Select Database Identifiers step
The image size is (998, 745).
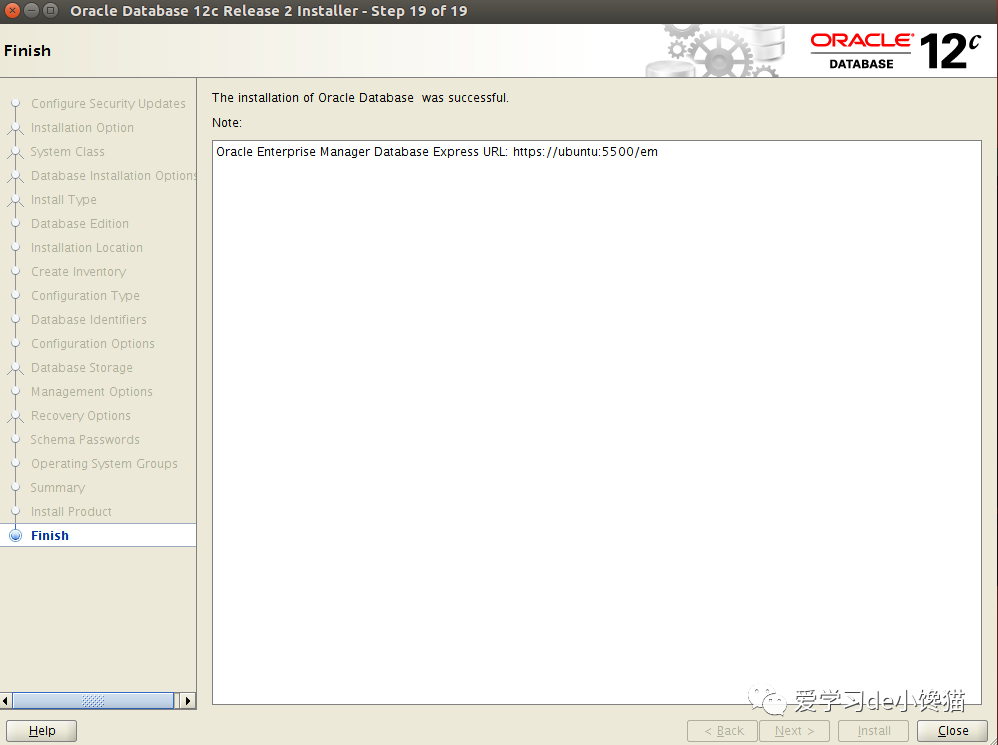tap(88, 320)
